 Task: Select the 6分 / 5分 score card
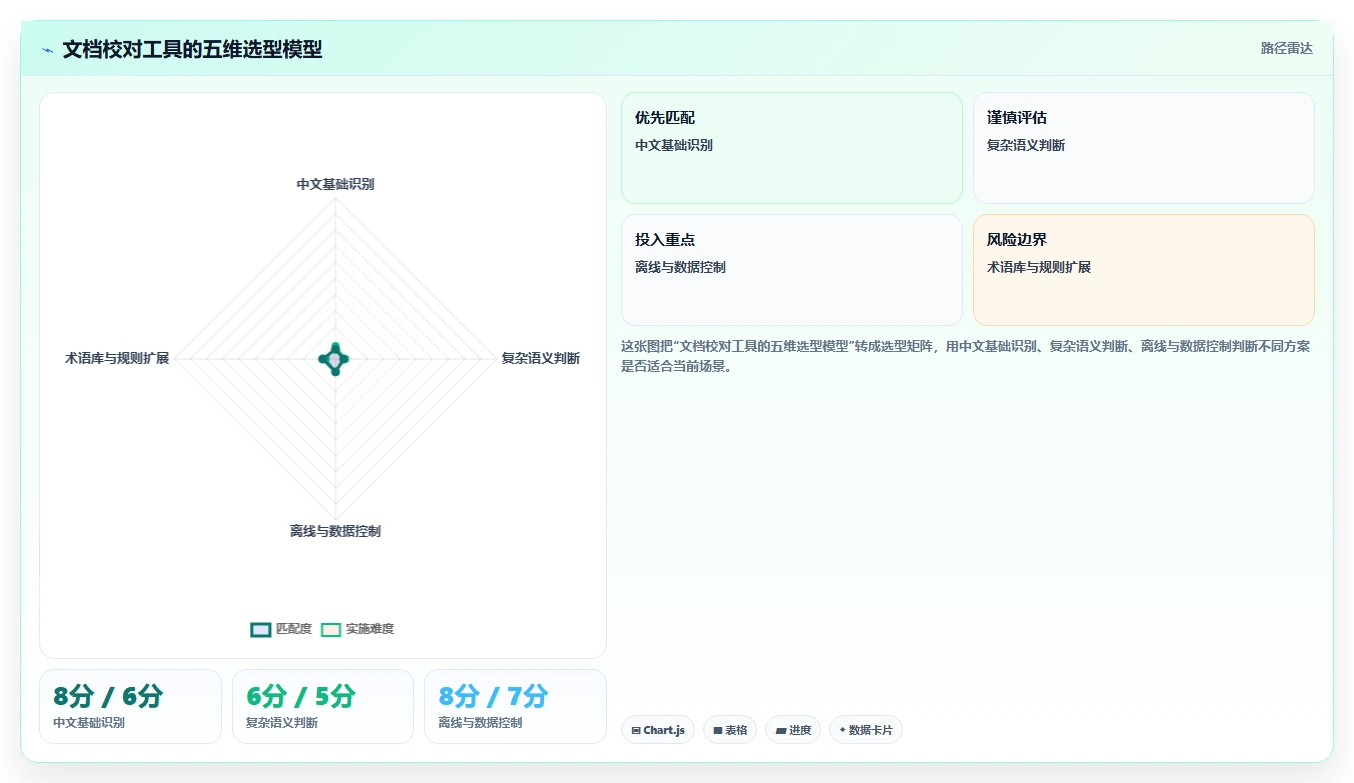pyautogui.click(x=323, y=706)
